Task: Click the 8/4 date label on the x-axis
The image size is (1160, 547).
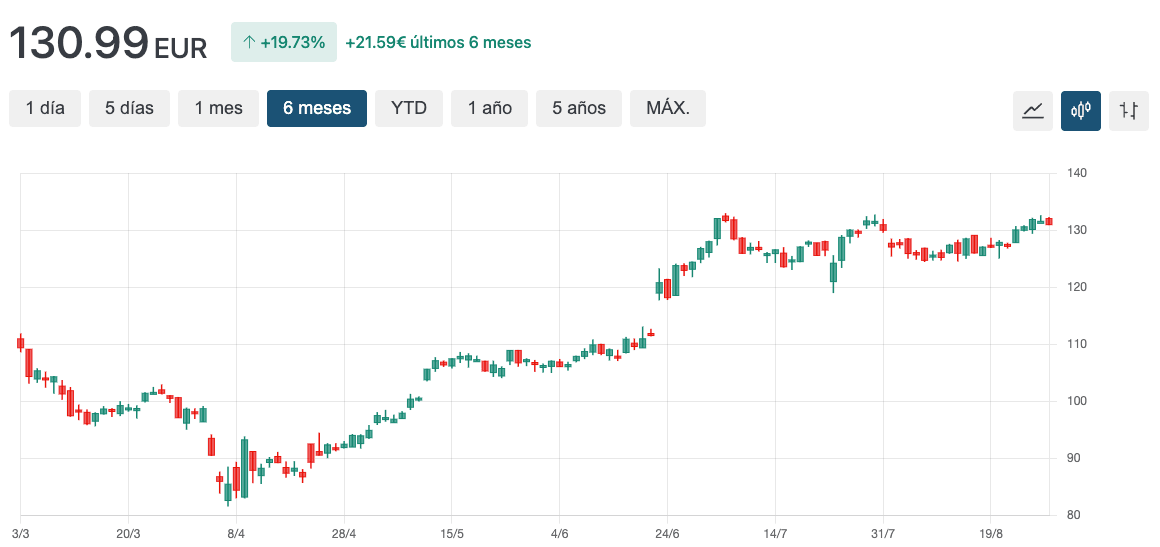Action: pyautogui.click(x=236, y=534)
